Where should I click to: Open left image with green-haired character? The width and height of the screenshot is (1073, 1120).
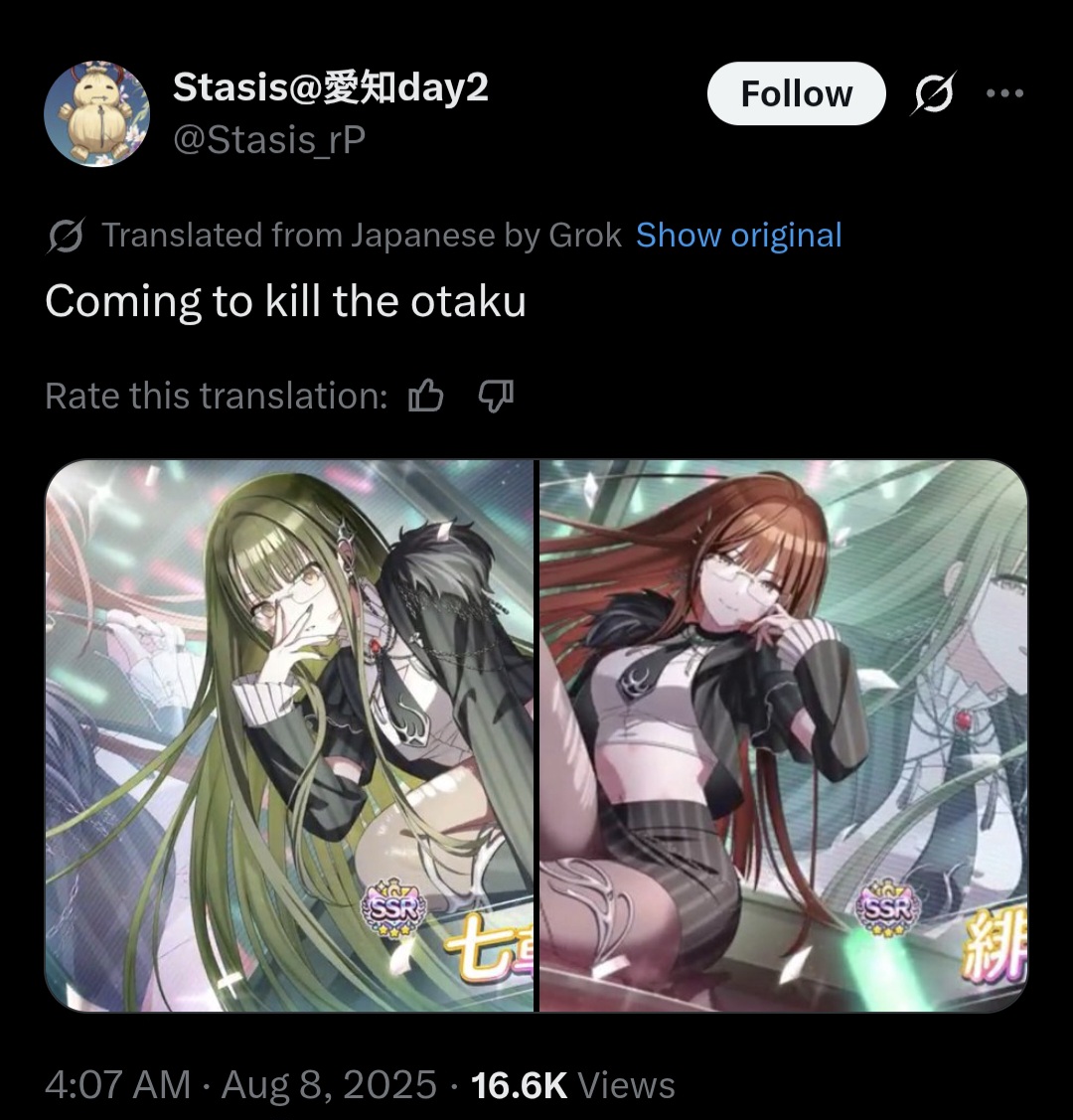tap(289, 735)
